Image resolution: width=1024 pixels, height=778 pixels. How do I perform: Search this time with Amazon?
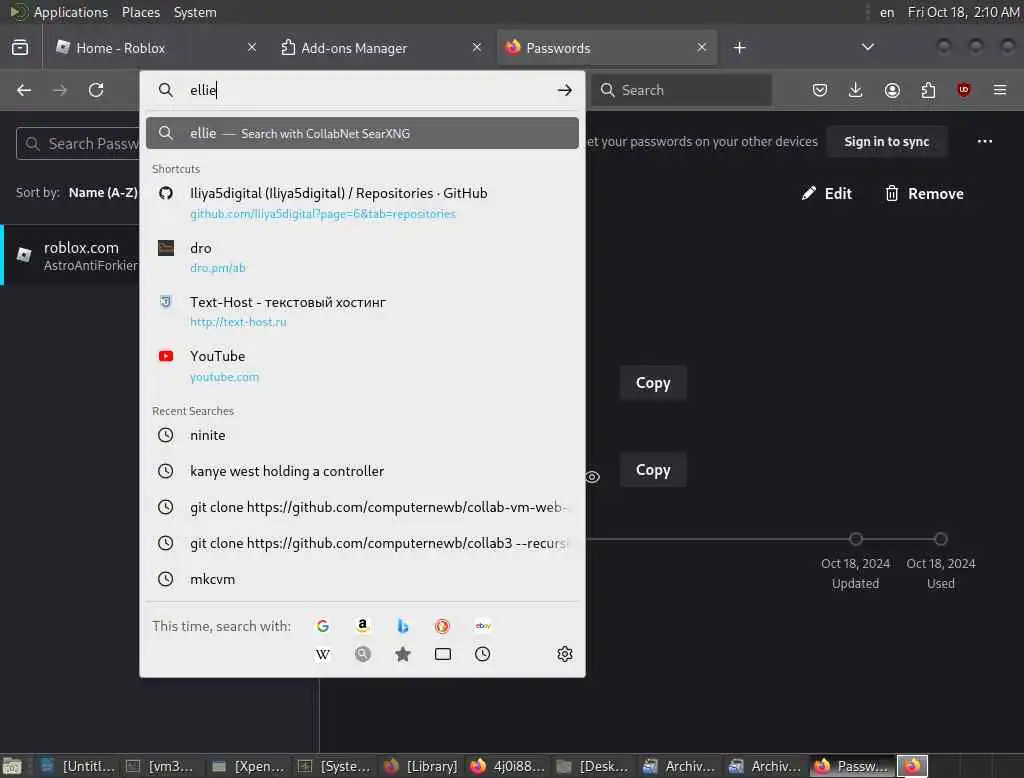click(x=362, y=626)
